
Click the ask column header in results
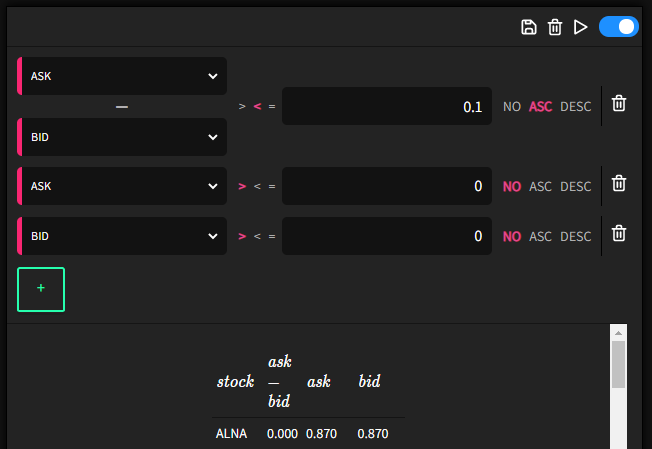click(318, 381)
